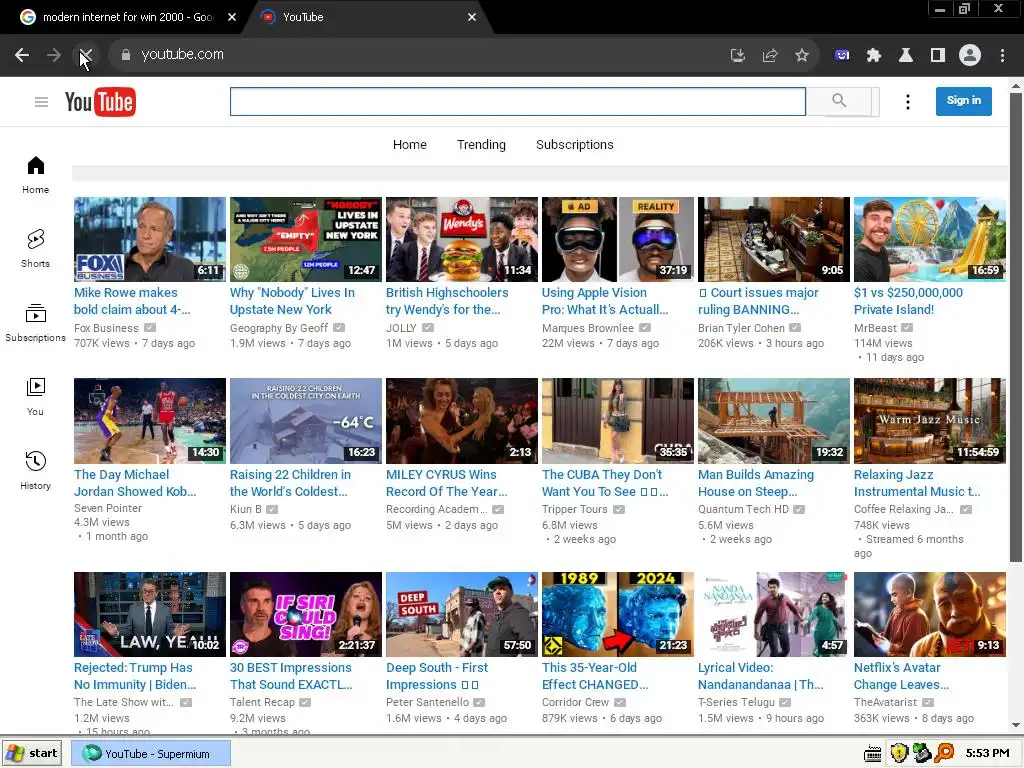
Task: Open the Windows start button
Action: (32, 754)
